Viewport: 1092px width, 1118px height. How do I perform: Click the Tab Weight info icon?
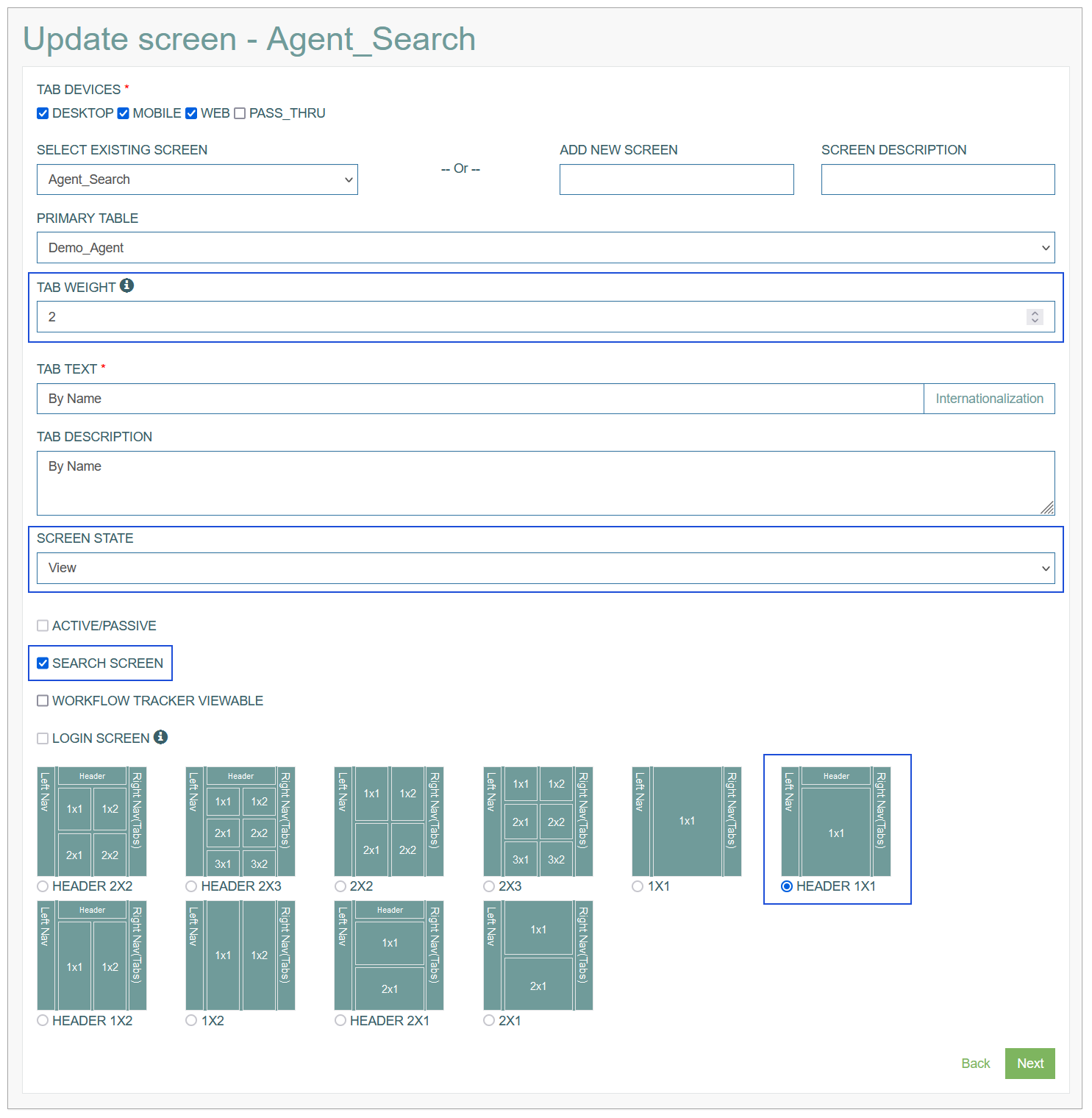(x=126, y=285)
